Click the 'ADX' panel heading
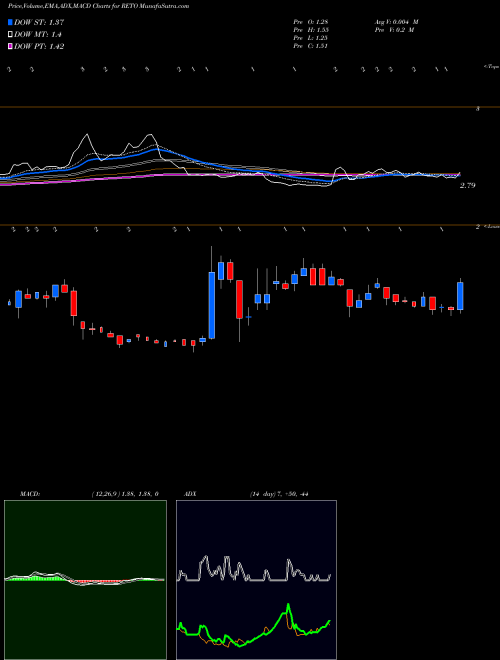Viewport: 500px width, 660px height. pyautogui.click(x=191, y=494)
